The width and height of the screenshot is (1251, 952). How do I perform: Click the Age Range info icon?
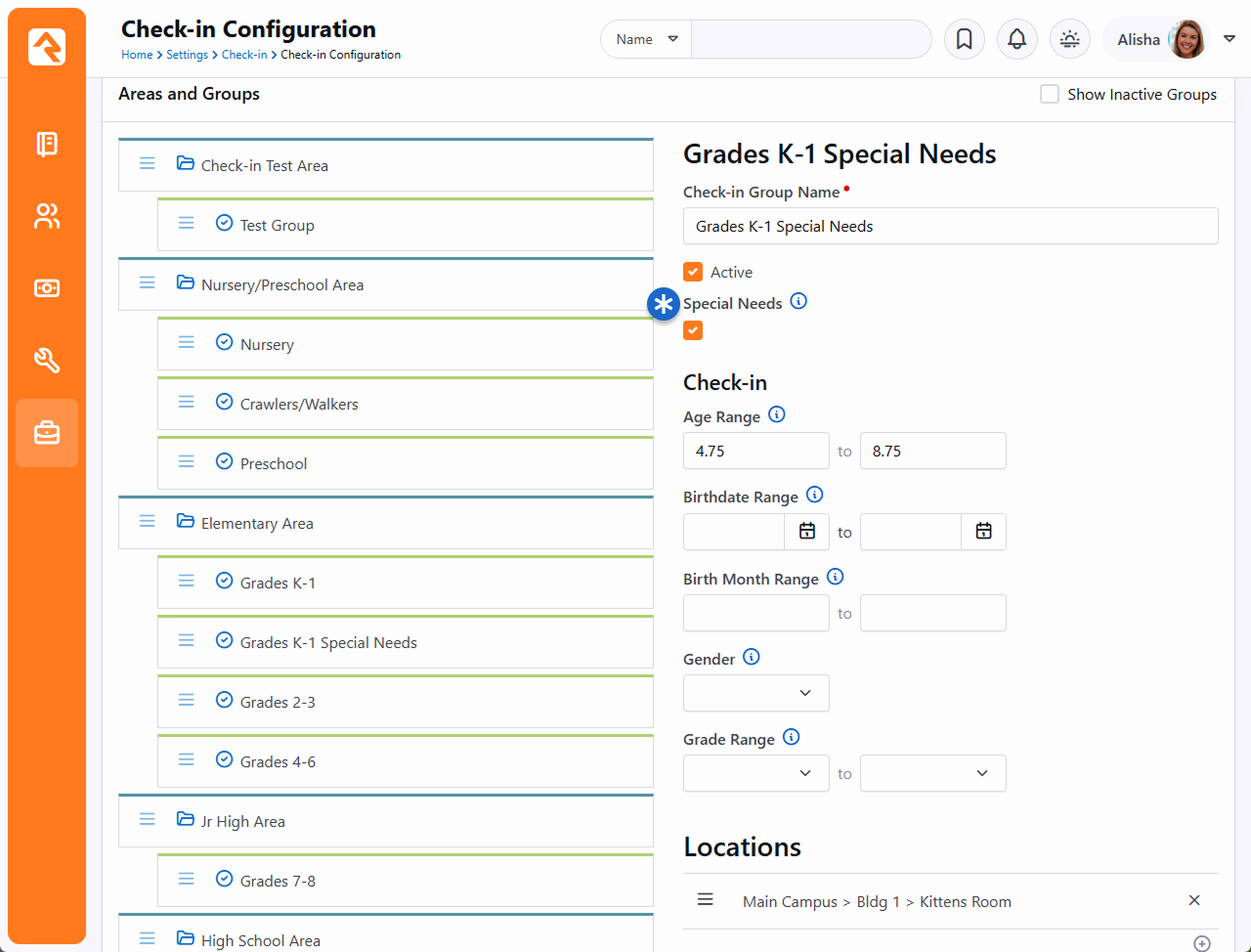pos(776,414)
